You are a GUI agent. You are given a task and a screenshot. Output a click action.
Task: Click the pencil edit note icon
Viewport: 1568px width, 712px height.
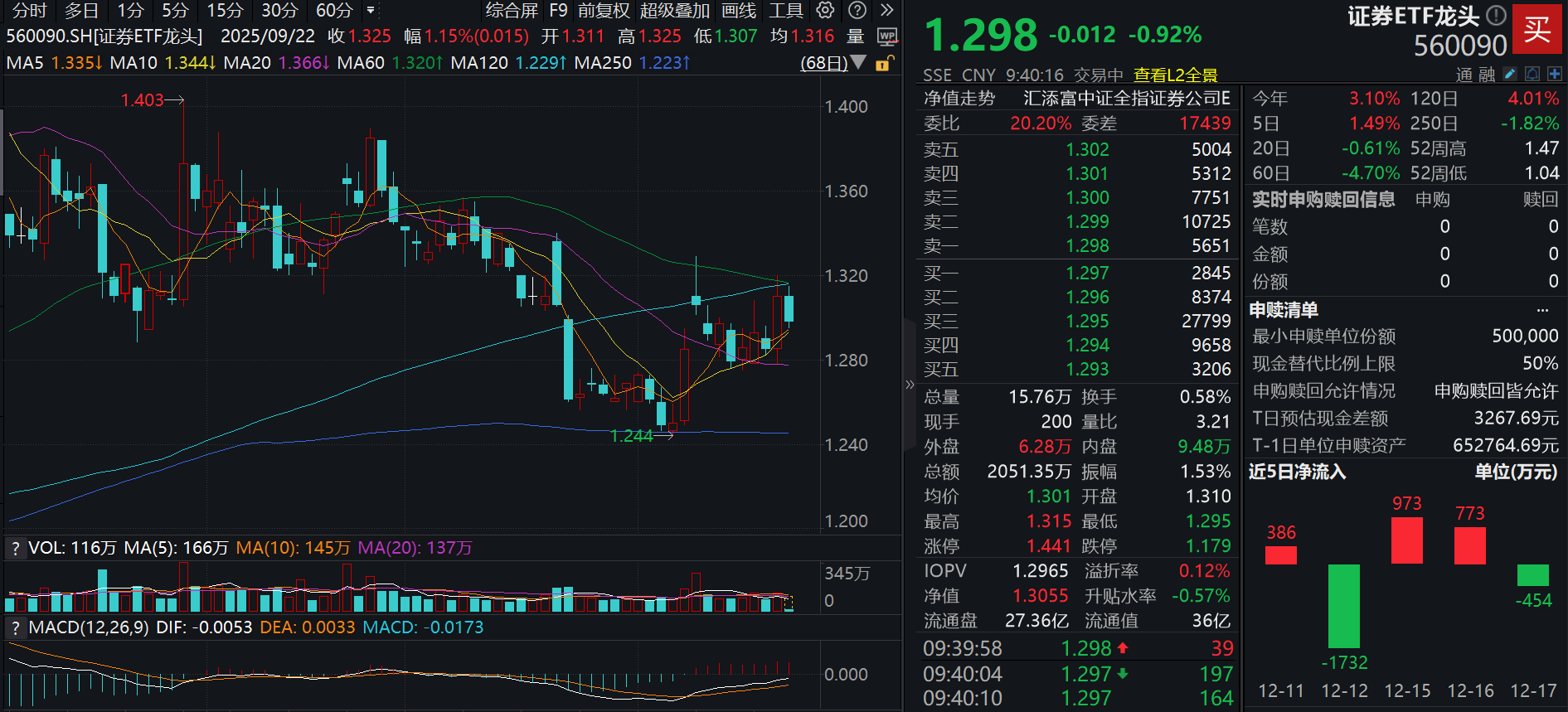1510,74
